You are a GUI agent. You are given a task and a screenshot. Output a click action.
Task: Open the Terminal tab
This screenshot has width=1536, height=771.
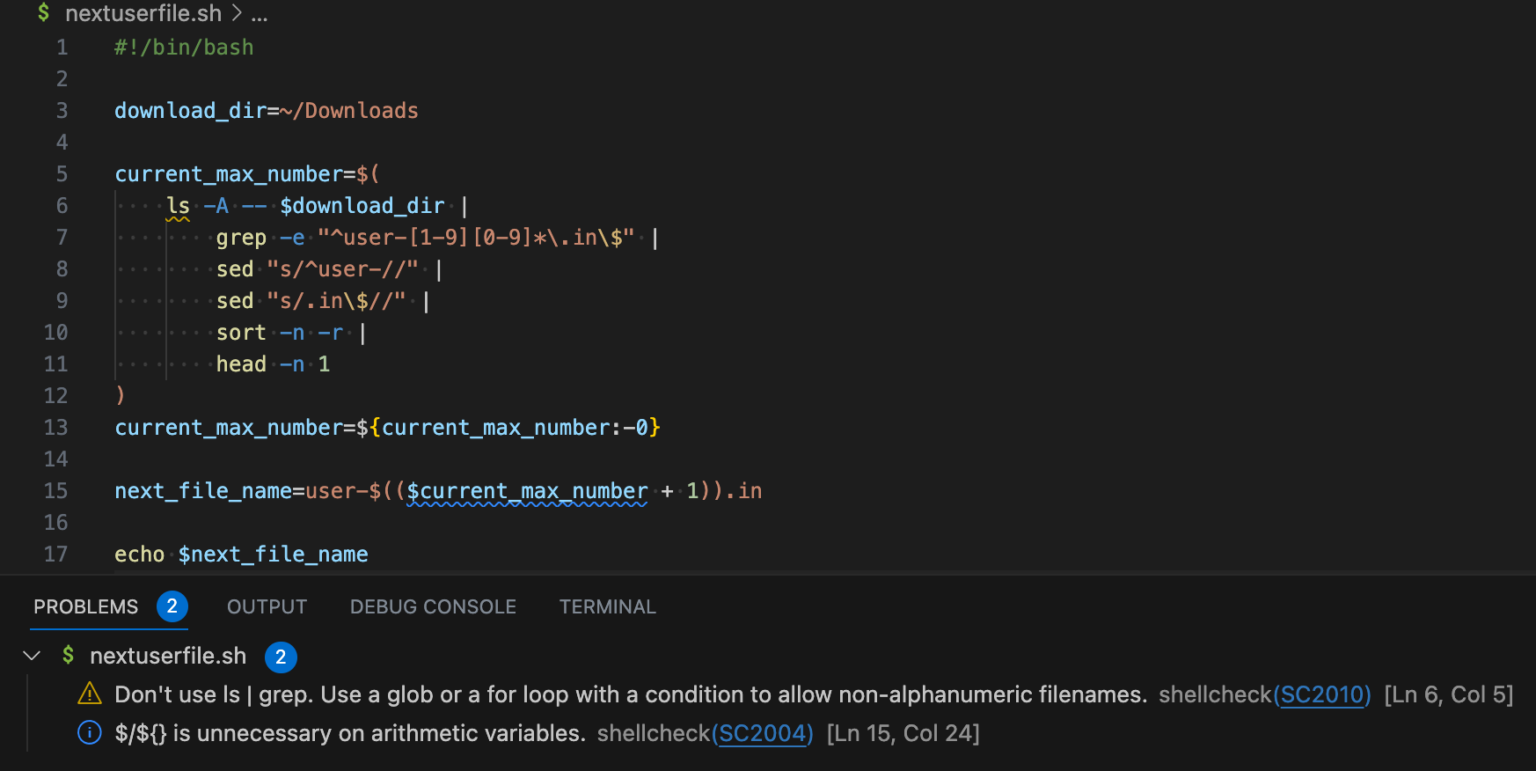coord(607,606)
